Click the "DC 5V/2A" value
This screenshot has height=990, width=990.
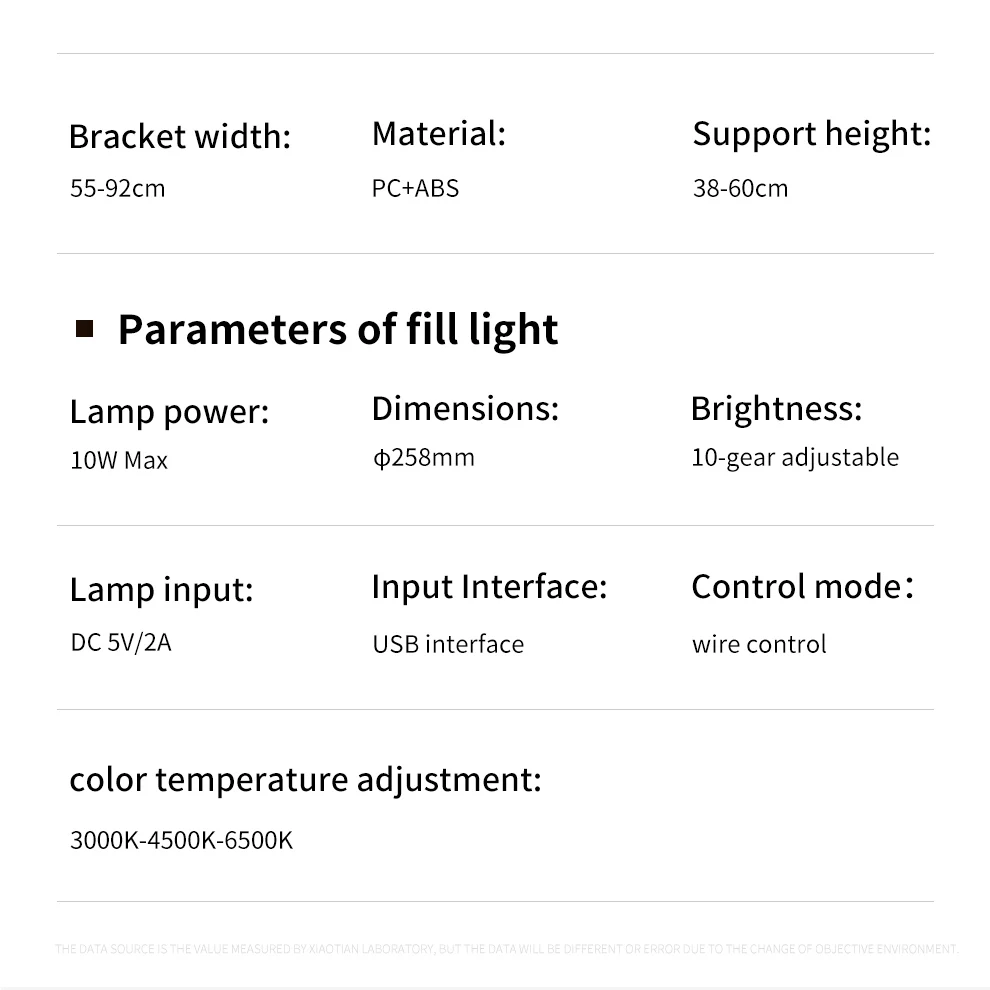[x=121, y=642]
